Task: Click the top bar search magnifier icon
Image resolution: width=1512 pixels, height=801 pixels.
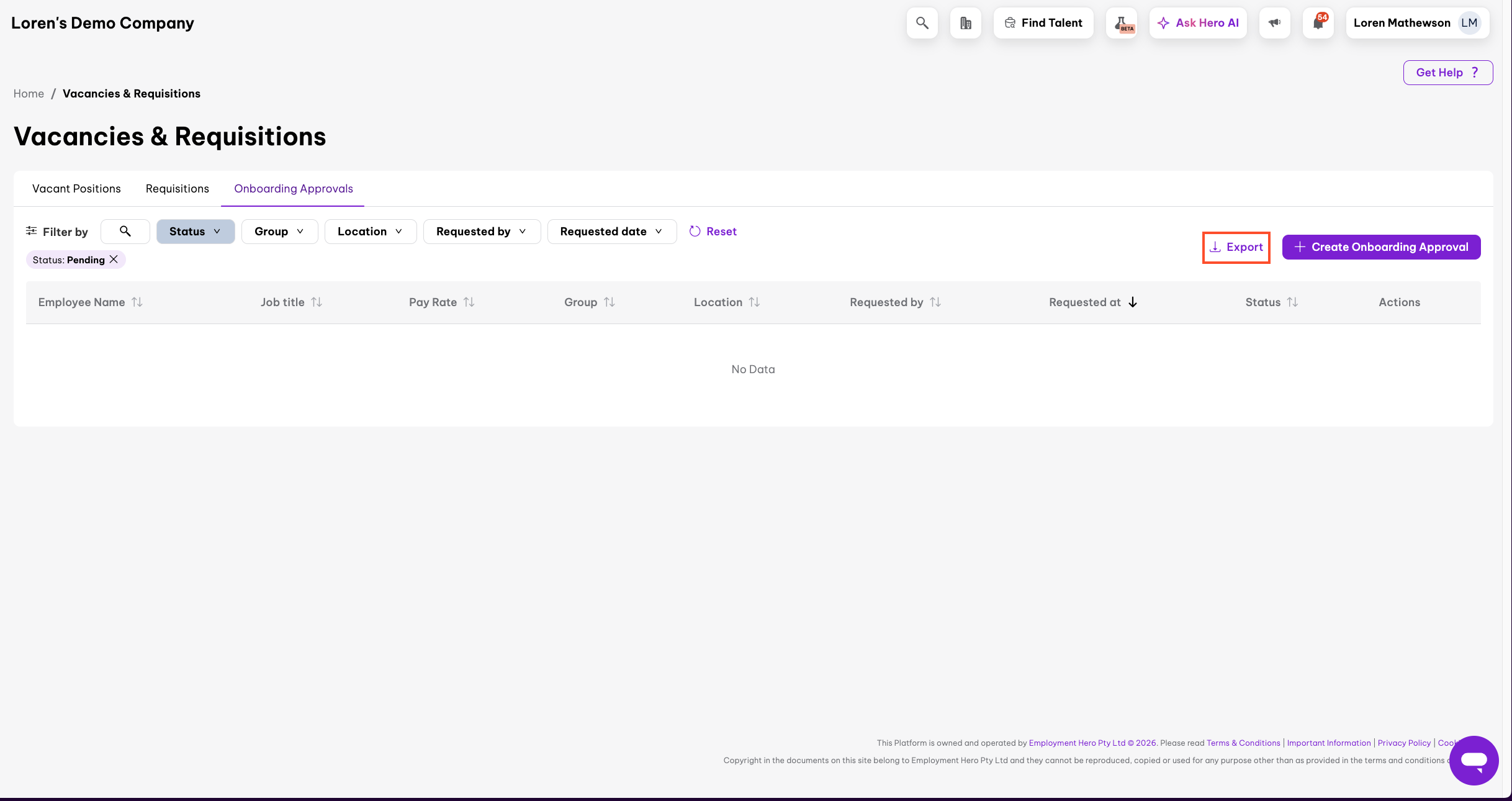Action: click(922, 23)
